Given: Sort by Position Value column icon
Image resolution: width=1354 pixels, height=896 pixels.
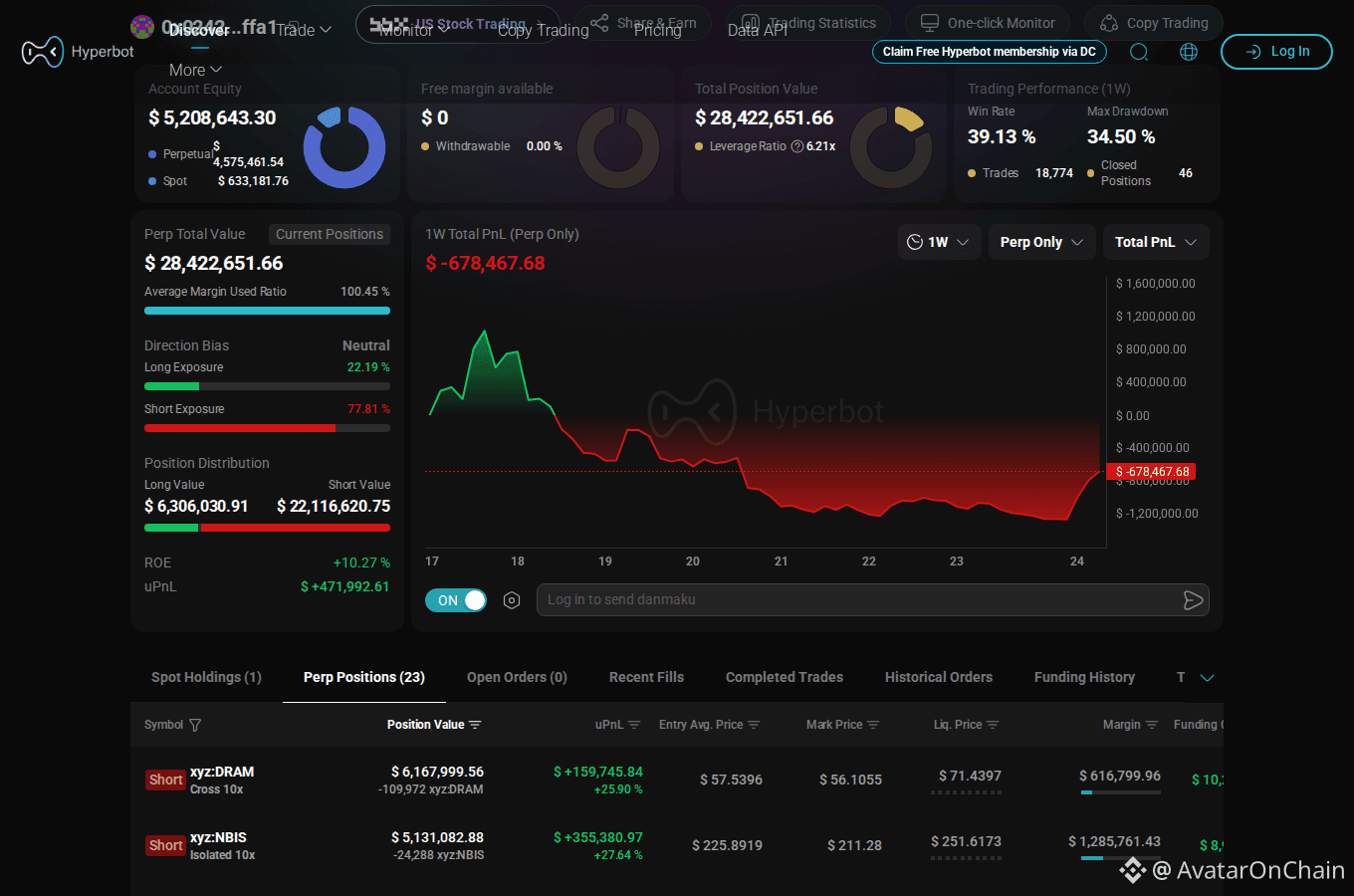Looking at the screenshot, I should pos(475,725).
